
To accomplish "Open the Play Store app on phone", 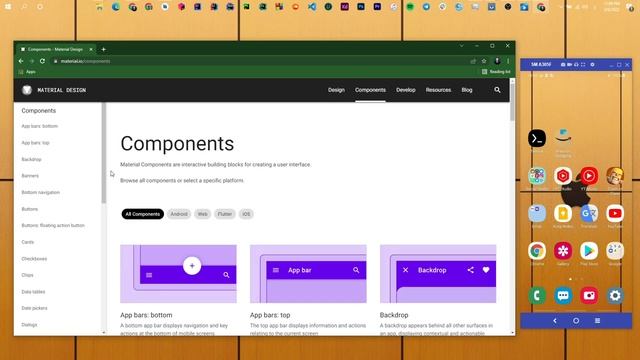I will 589,251.
